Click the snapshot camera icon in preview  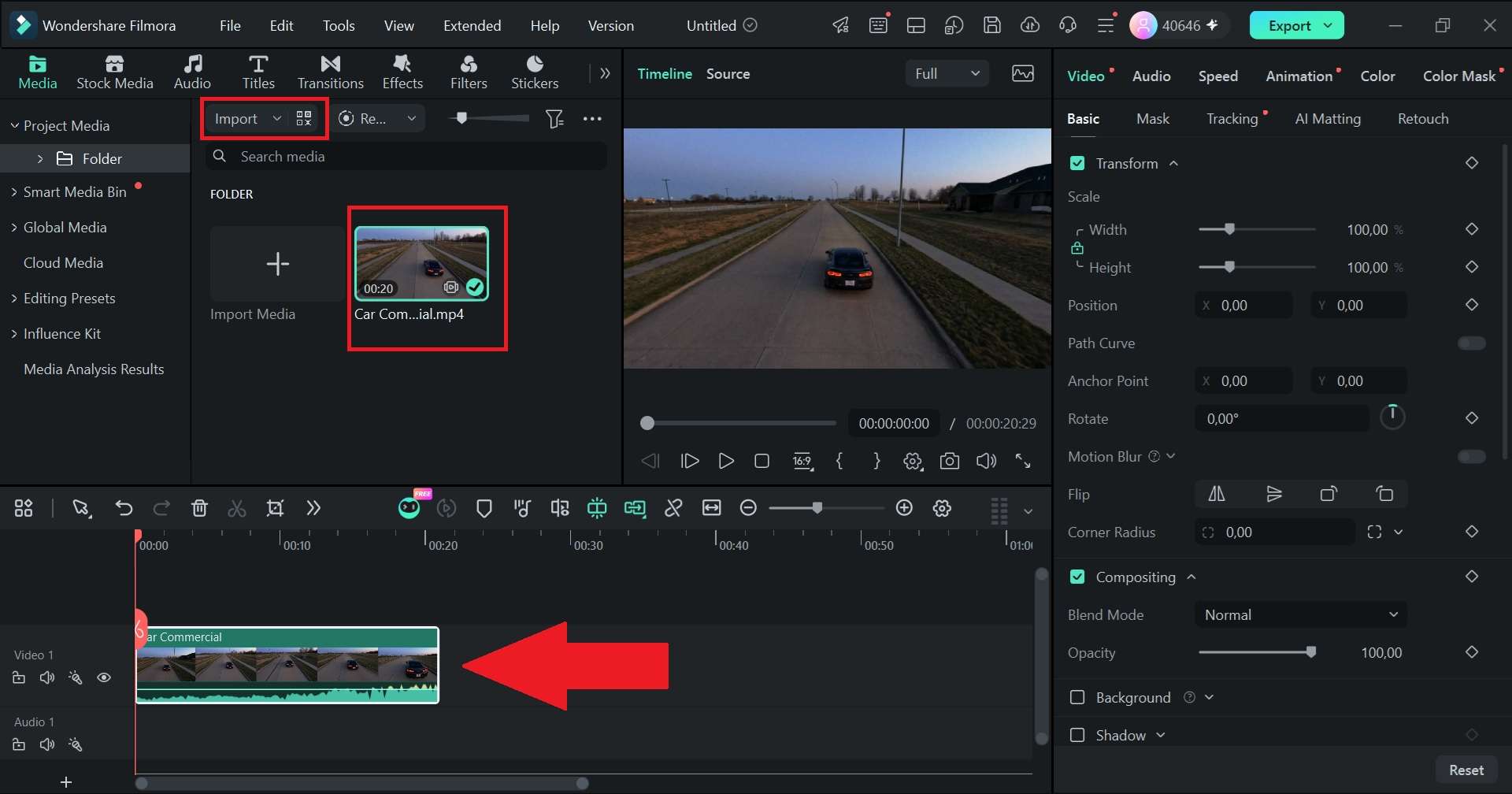[950, 462]
